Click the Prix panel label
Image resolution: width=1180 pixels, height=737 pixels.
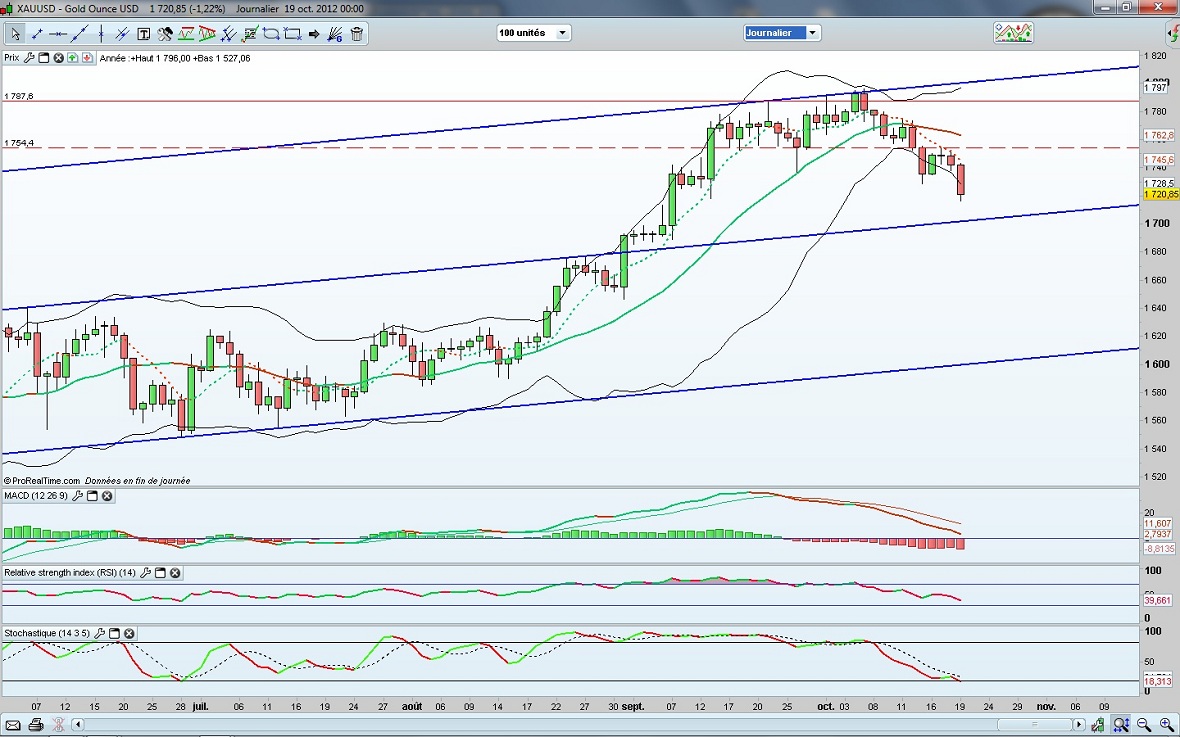pyautogui.click(x=12, y=58)
